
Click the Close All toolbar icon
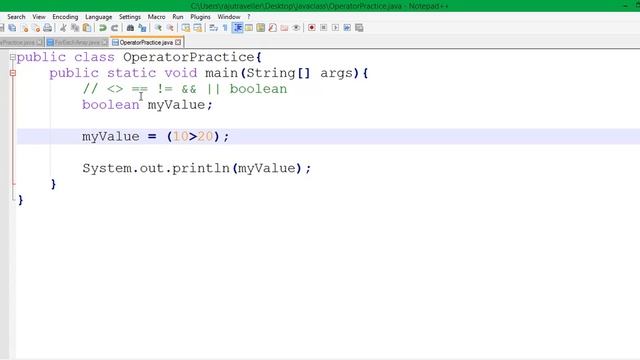coord(36,28)
